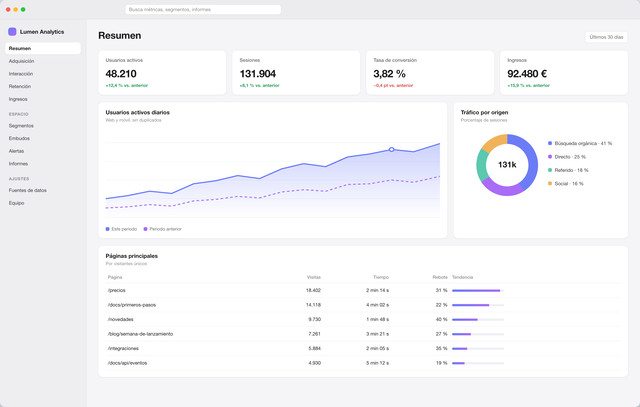The height and width of the screenshot is (407, 640).
Task: Open the Últimos 30 días date range selector
Action: tap(606, 37)
